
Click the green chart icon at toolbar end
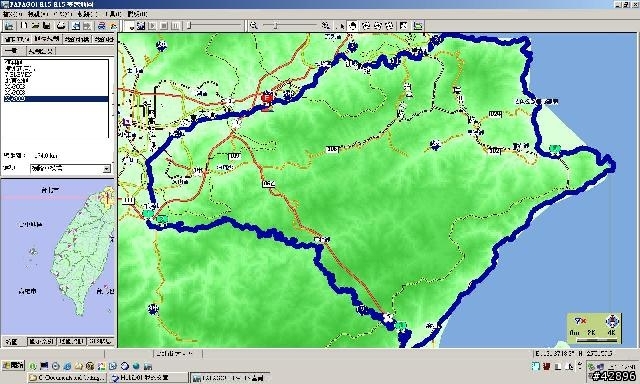tap(418, 26)
